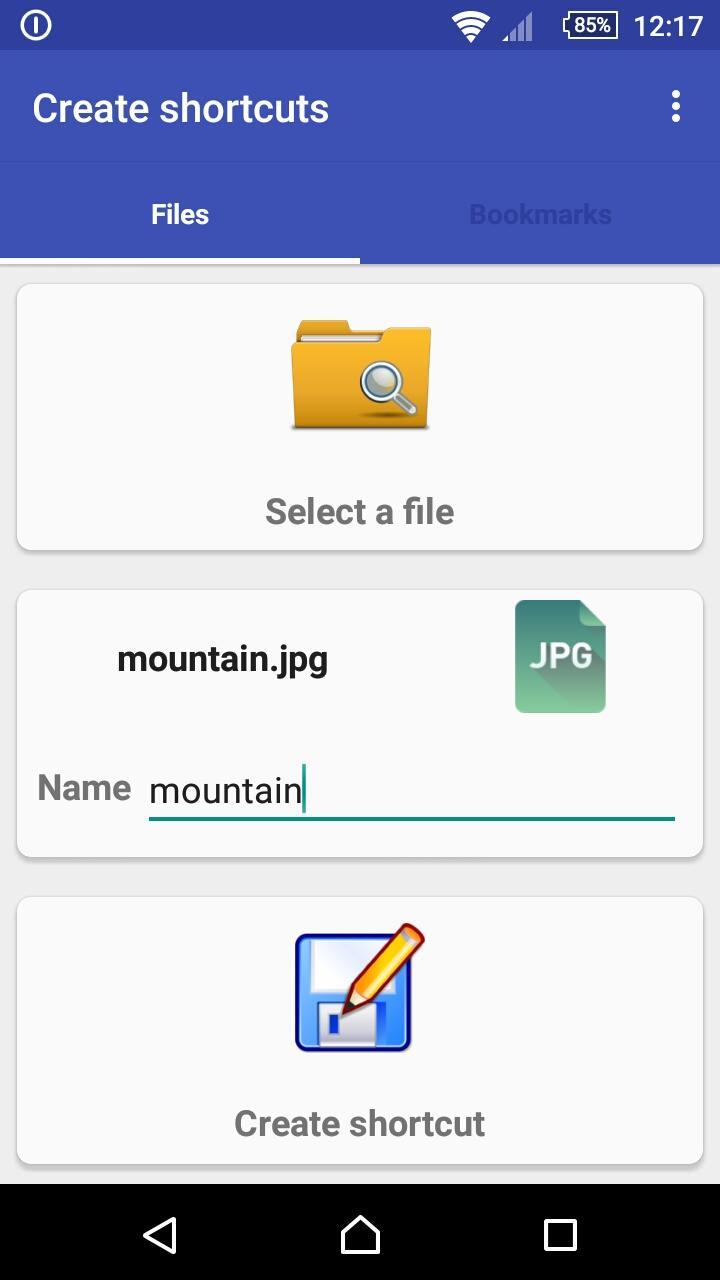Tap the circular notification icon in status bar
This screenshot has height=1280, width=720.
click(x=36, y=25)
